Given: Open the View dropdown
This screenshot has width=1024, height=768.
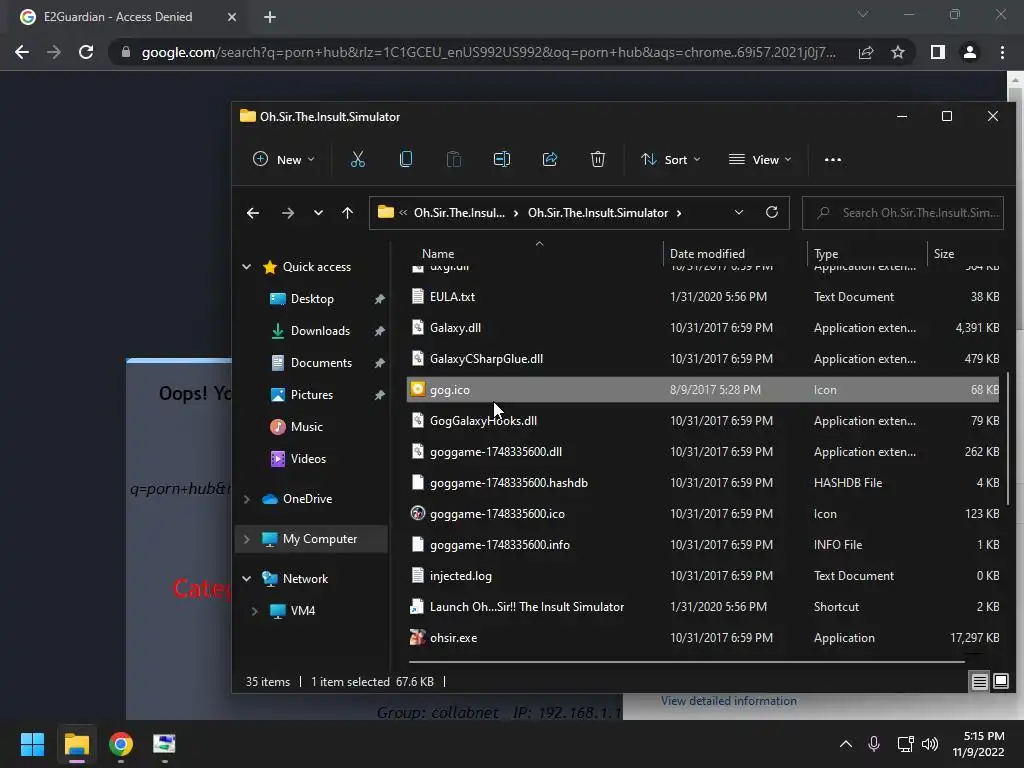Looking at the screenshot, I should tap(760, 159).
